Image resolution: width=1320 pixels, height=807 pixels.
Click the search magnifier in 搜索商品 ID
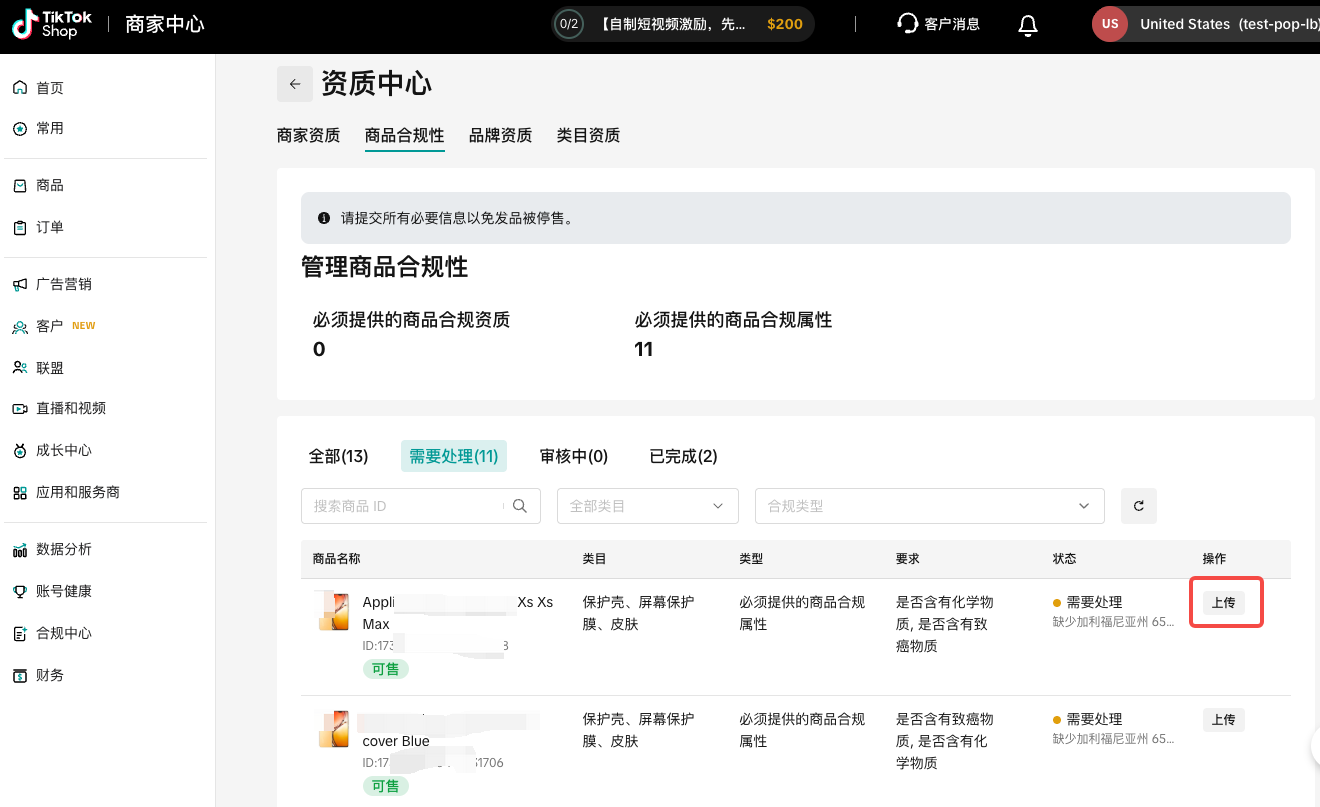(519, 506)
